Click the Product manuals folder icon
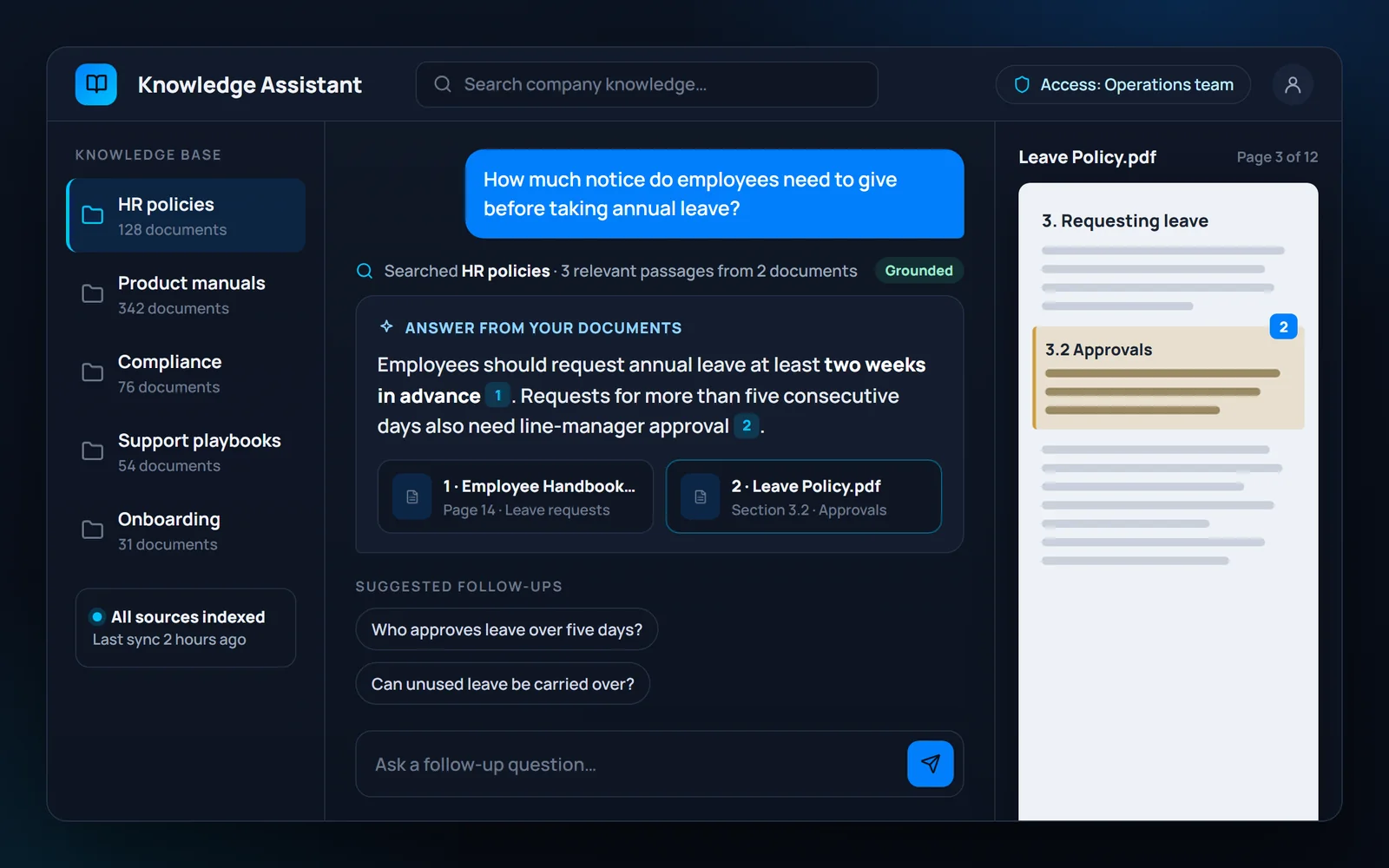The image size is (1389, 868). point(93,294)
